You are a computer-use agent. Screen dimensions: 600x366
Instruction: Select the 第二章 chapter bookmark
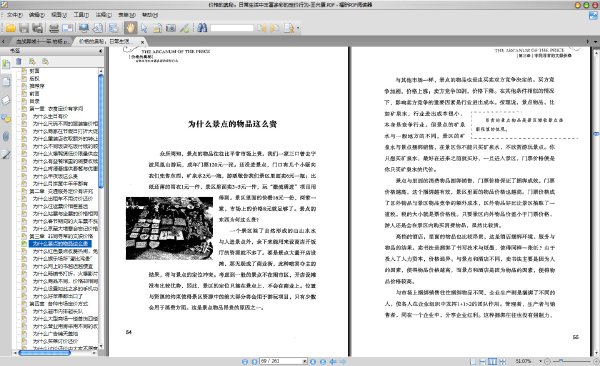pos(61,191)
